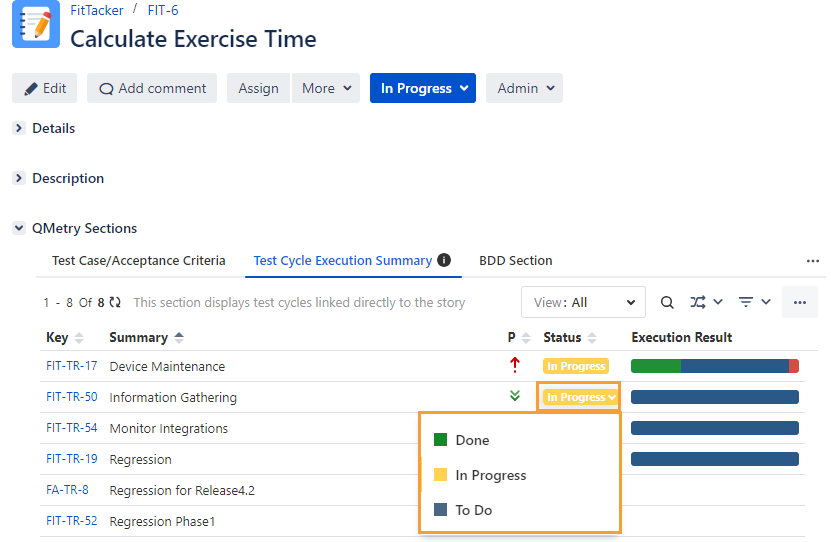This screenshot has width=831, height=542.
Task: Click the refresh icon beside 'Of 8'
Action: (115, 302)
